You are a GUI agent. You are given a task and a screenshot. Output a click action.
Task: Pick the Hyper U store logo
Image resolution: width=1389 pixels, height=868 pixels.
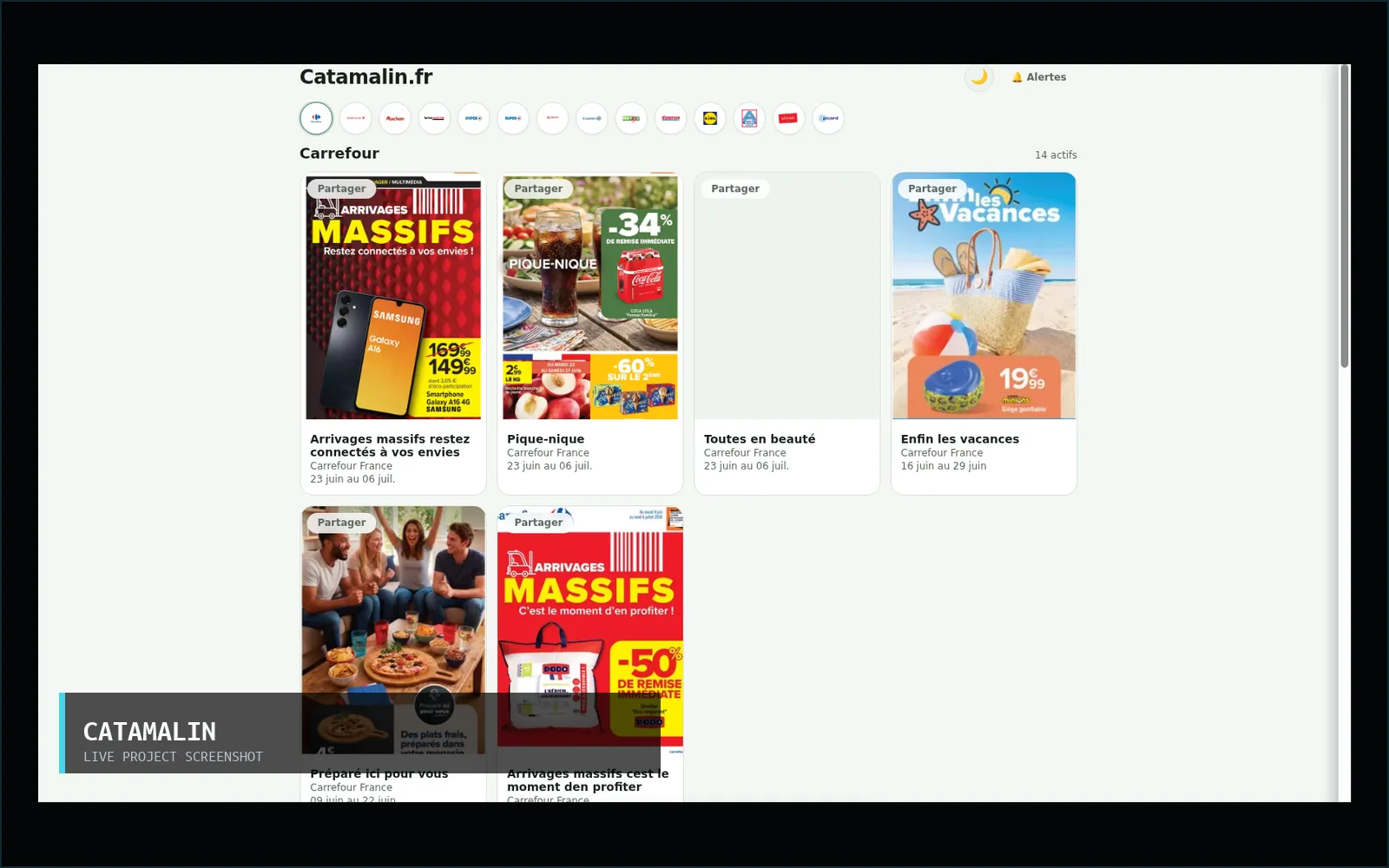pos(474,118)
